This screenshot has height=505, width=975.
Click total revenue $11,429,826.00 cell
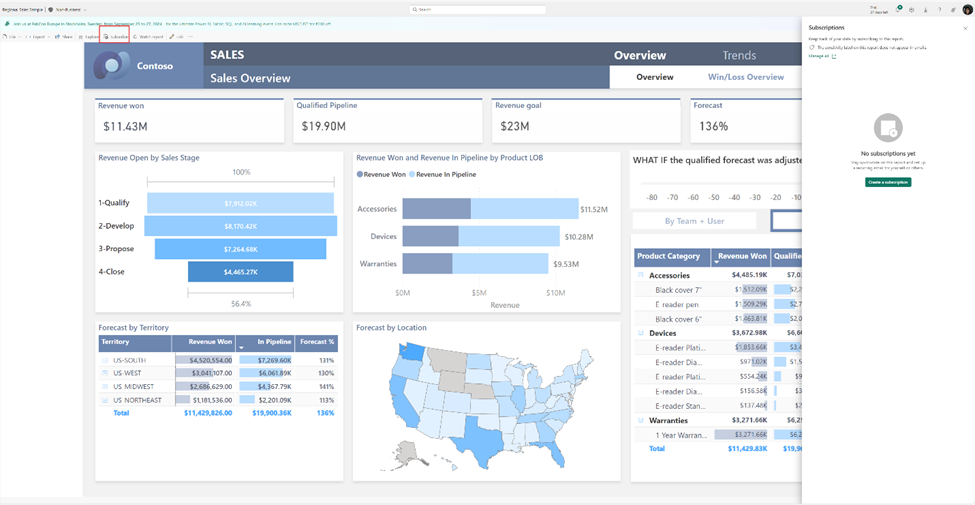pyautogui.click(x=208, y=413)
